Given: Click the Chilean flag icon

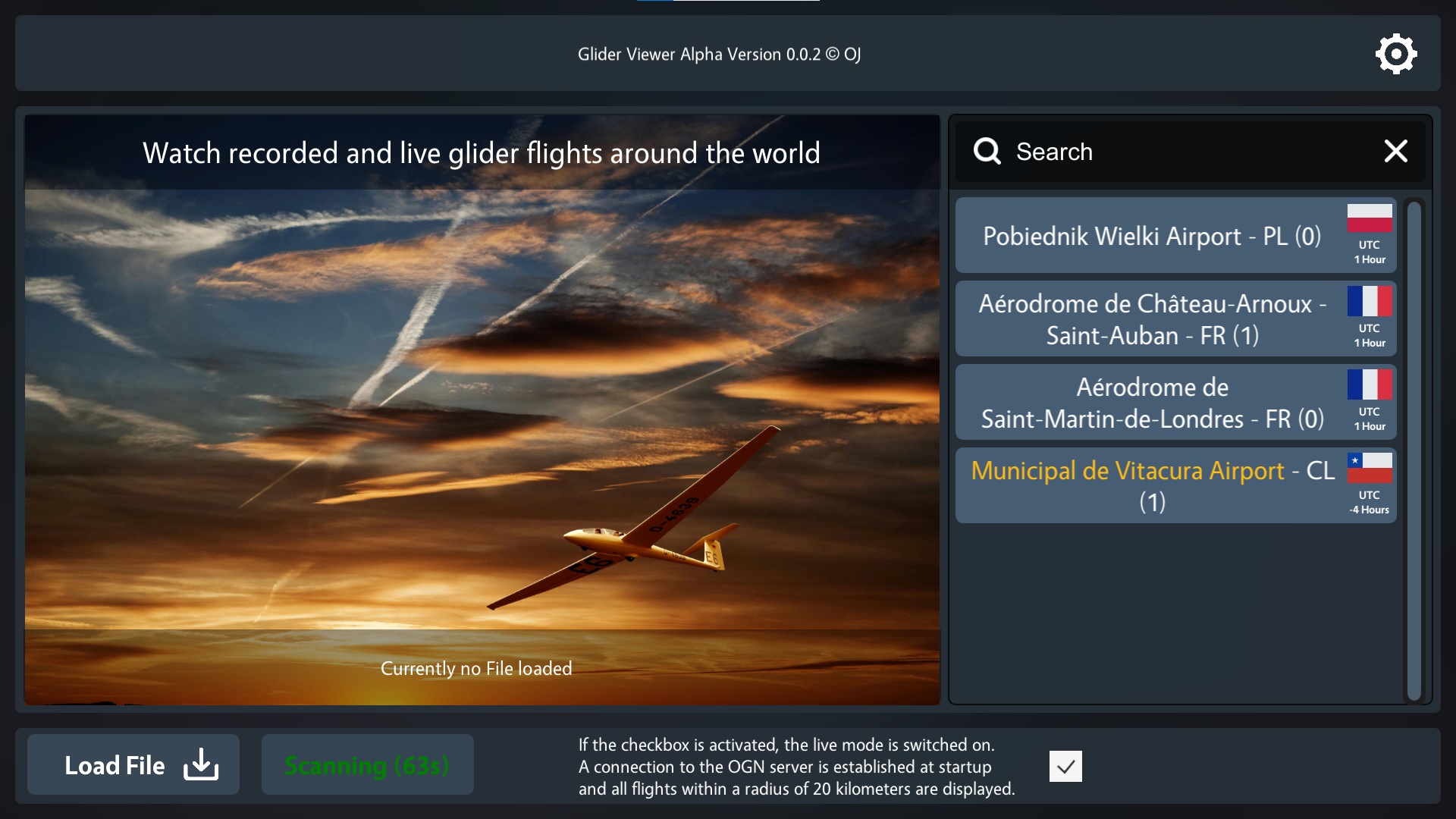Looking at the screenshot, I should point(1370,468).
